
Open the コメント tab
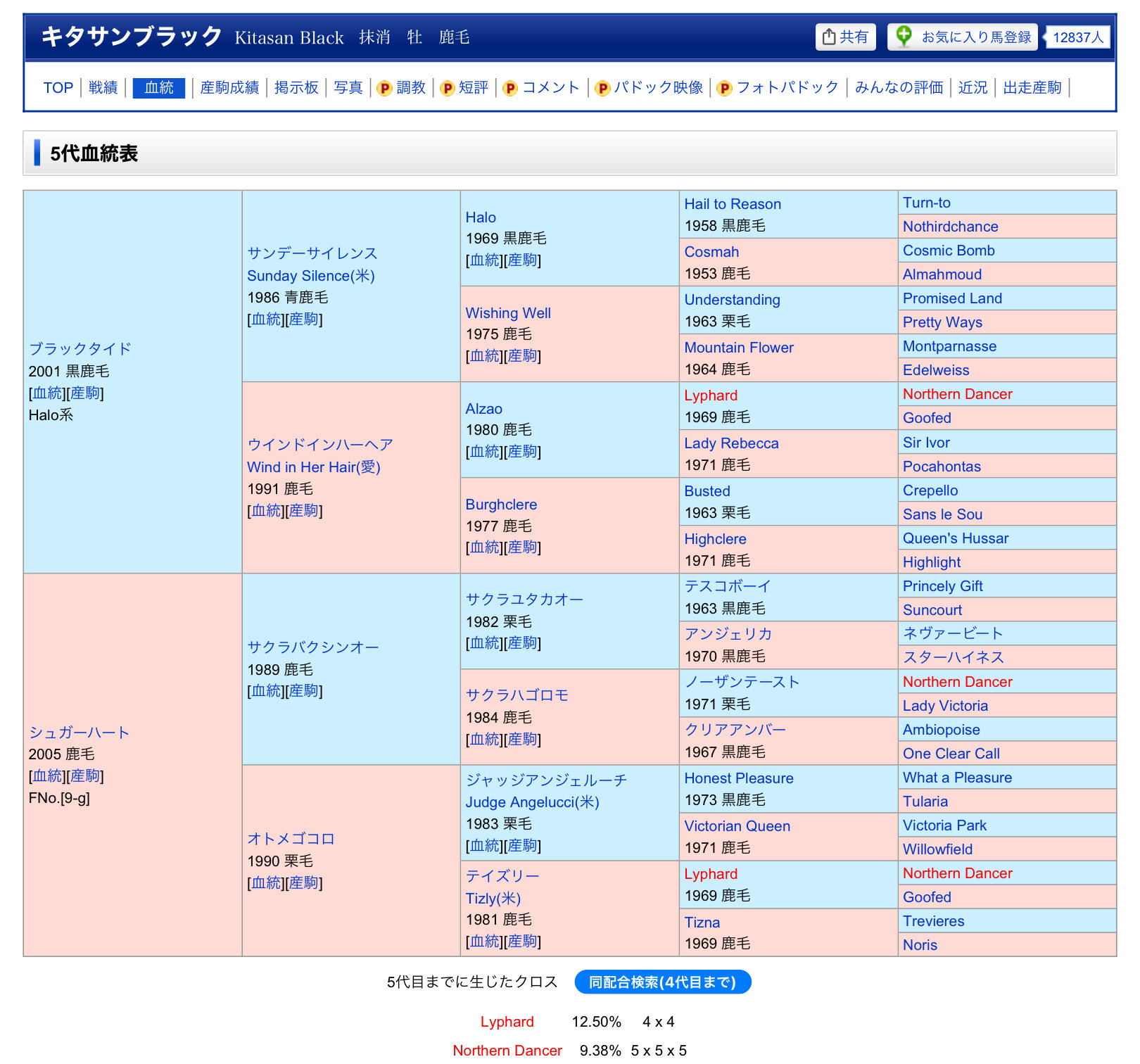pos(551,87)
